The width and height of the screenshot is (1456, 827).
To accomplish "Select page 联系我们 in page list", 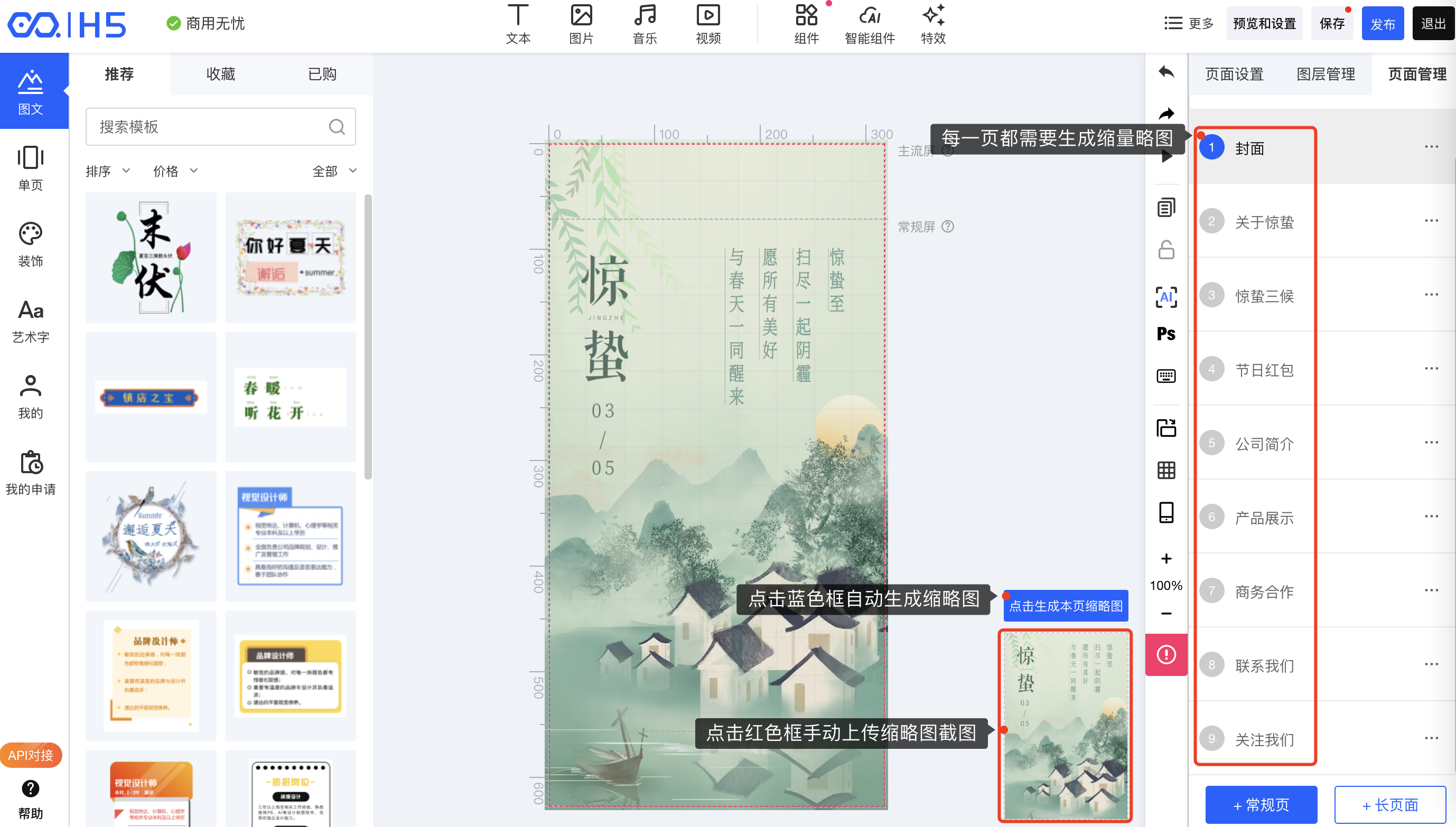I will (1322, 664).
